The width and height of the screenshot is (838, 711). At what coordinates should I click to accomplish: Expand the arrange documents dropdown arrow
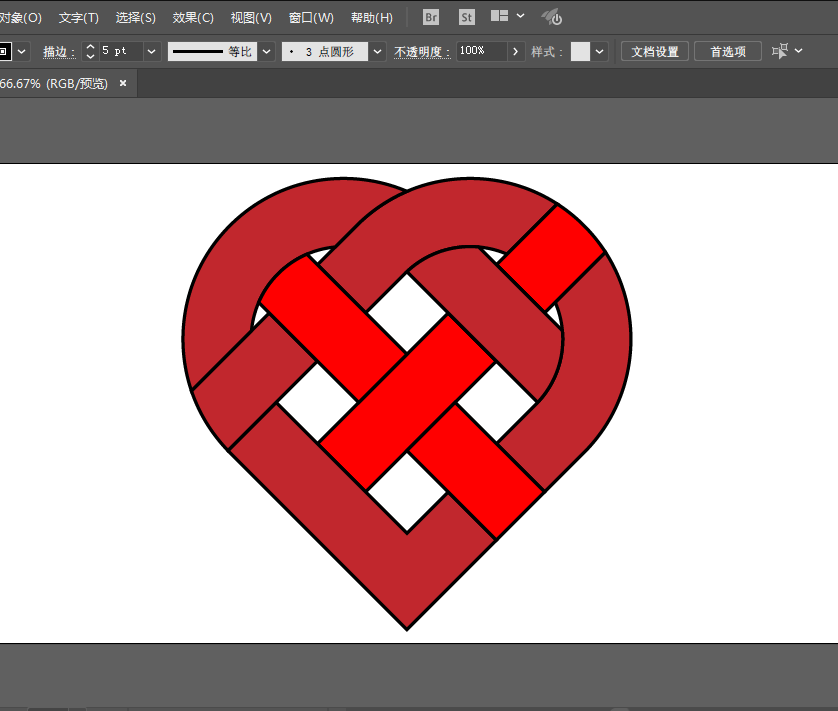[x=521, y=16]
